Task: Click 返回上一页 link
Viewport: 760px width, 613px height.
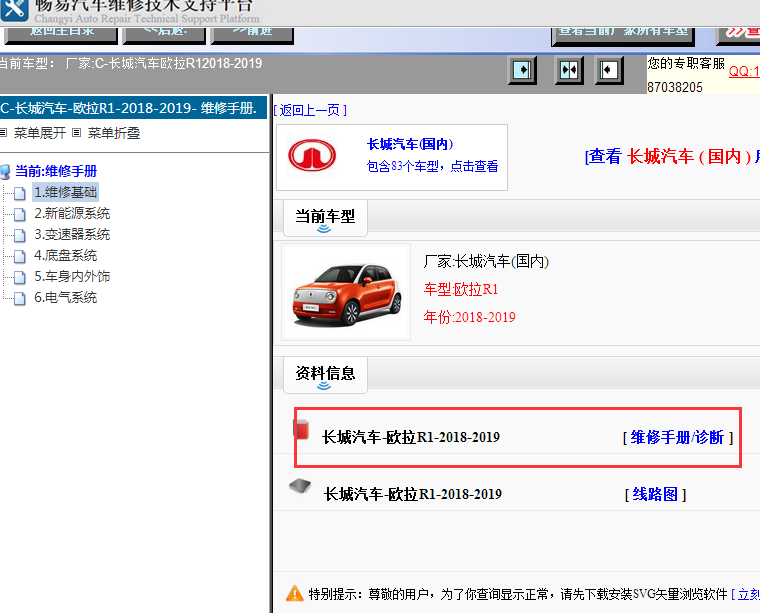Action: (310, 110)
